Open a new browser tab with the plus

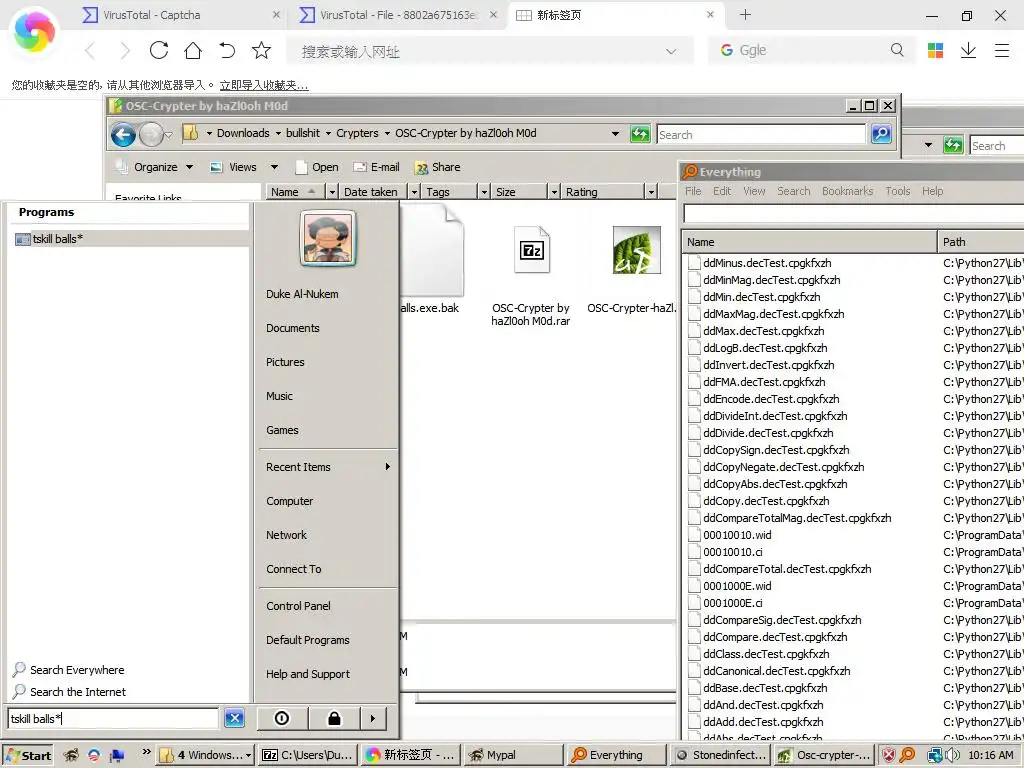click(745, 14)
